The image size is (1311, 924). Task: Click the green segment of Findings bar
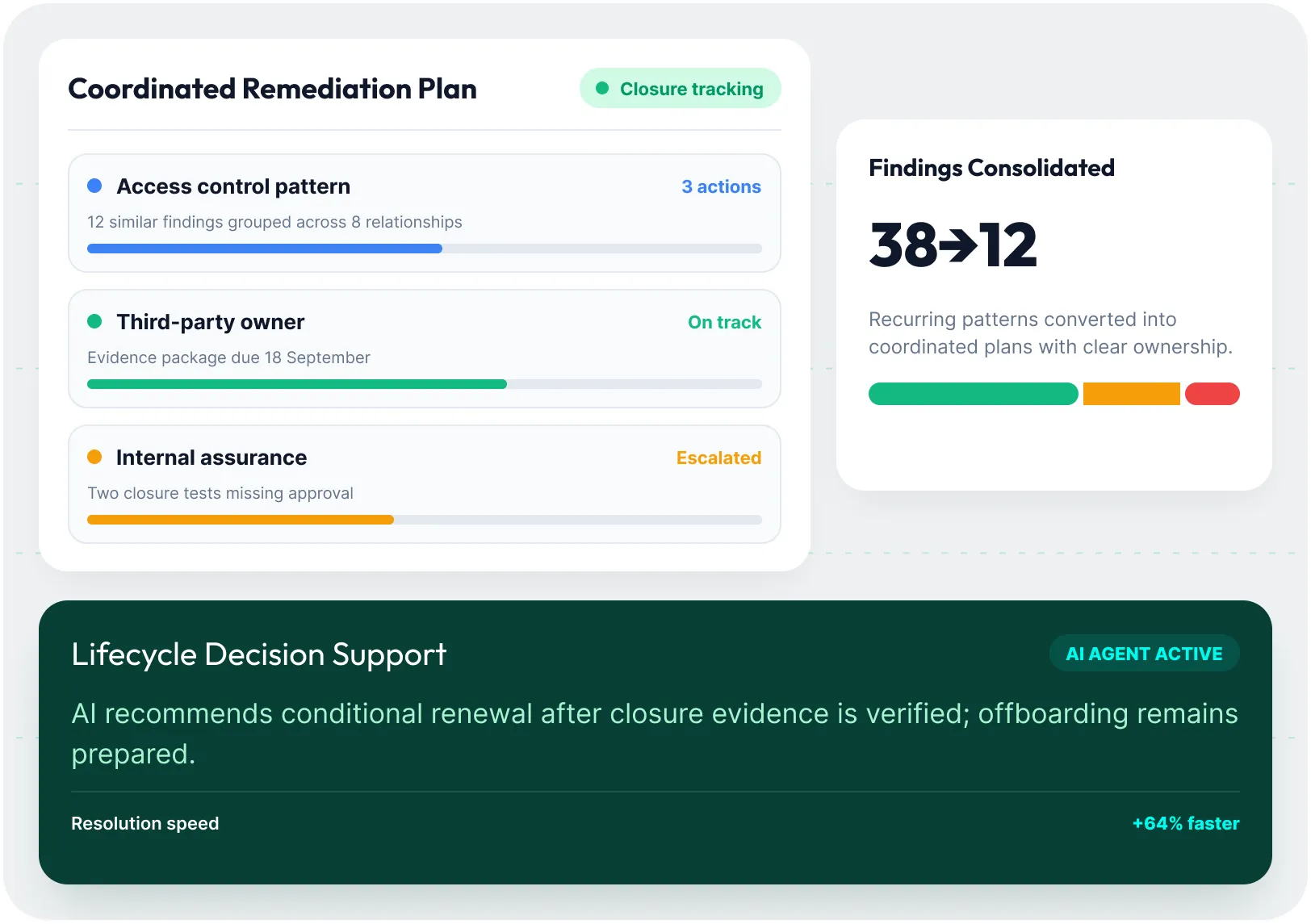[x=974, y=394]
